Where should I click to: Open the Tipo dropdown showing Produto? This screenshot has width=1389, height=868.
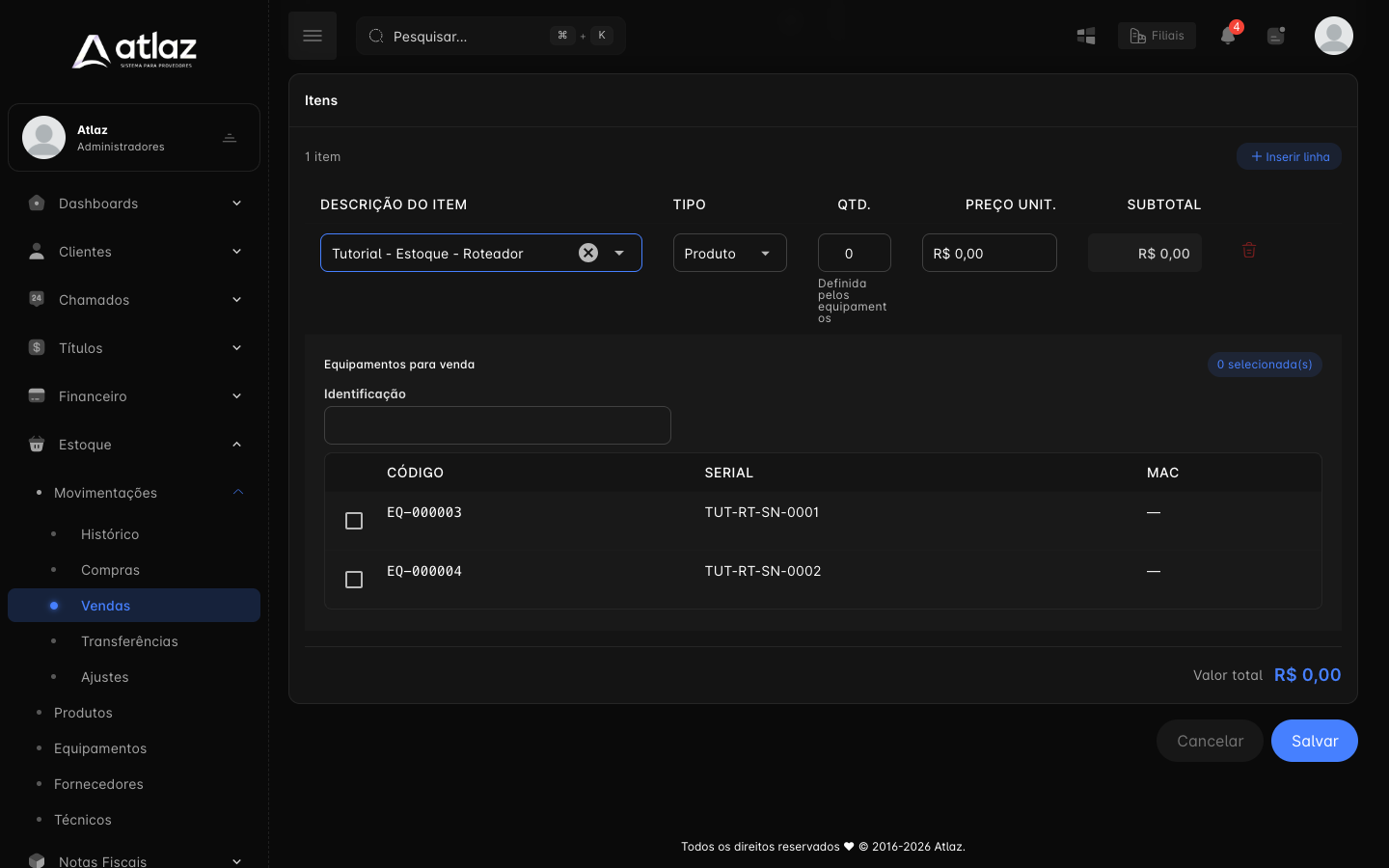coord(730,253)
